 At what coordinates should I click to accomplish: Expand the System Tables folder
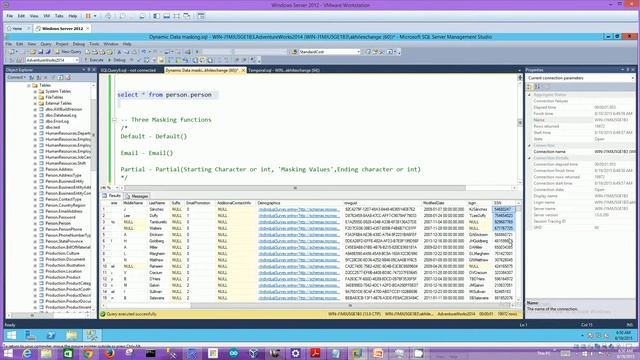(35, 91)
